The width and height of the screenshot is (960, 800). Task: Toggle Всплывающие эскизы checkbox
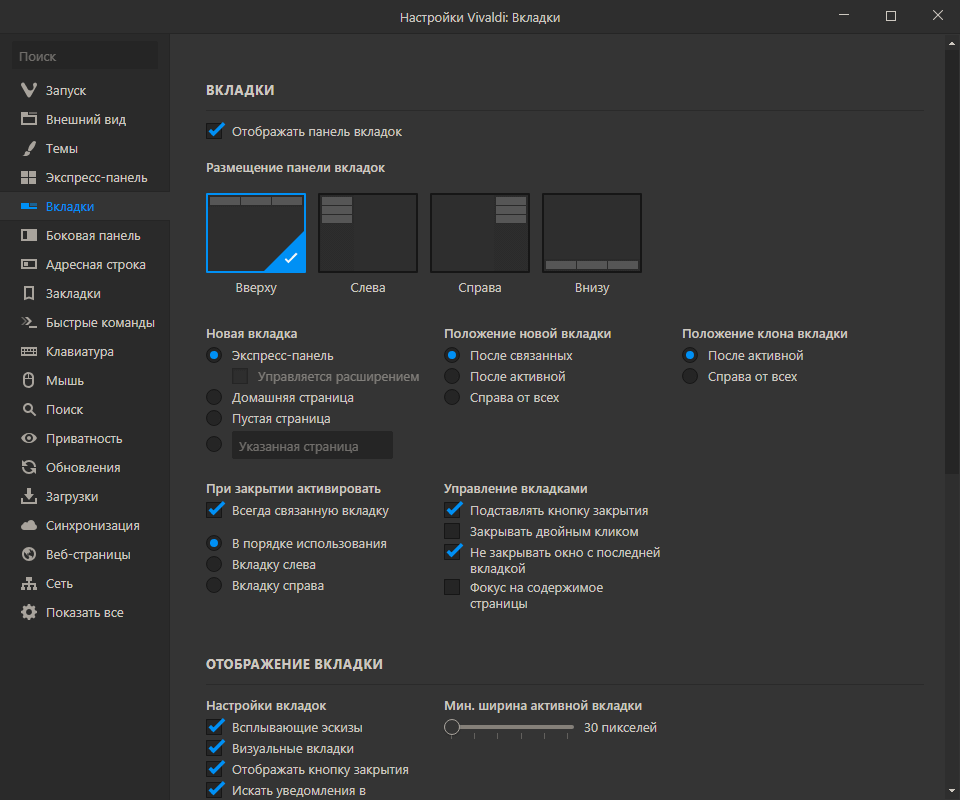coord(214,727)
